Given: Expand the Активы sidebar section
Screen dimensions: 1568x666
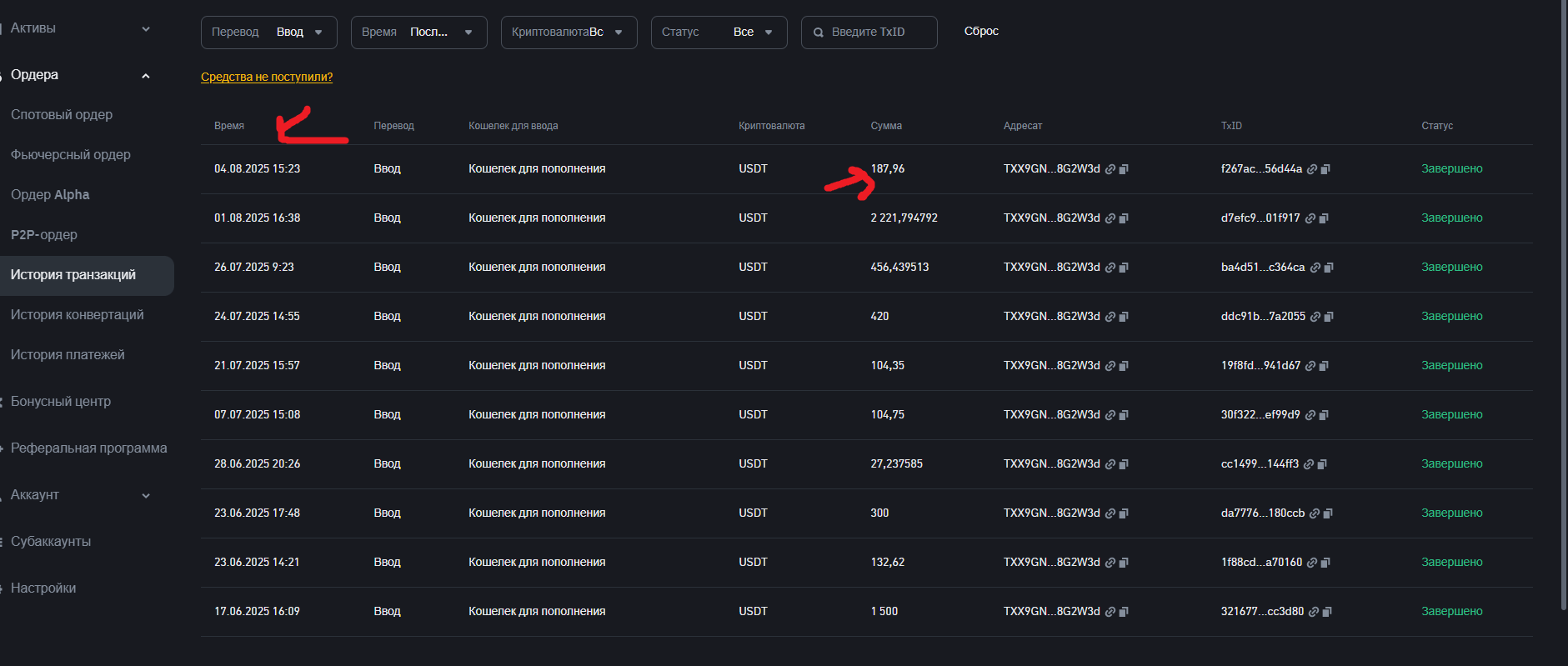Looking at the screenshot, I should tap(146, 28).
